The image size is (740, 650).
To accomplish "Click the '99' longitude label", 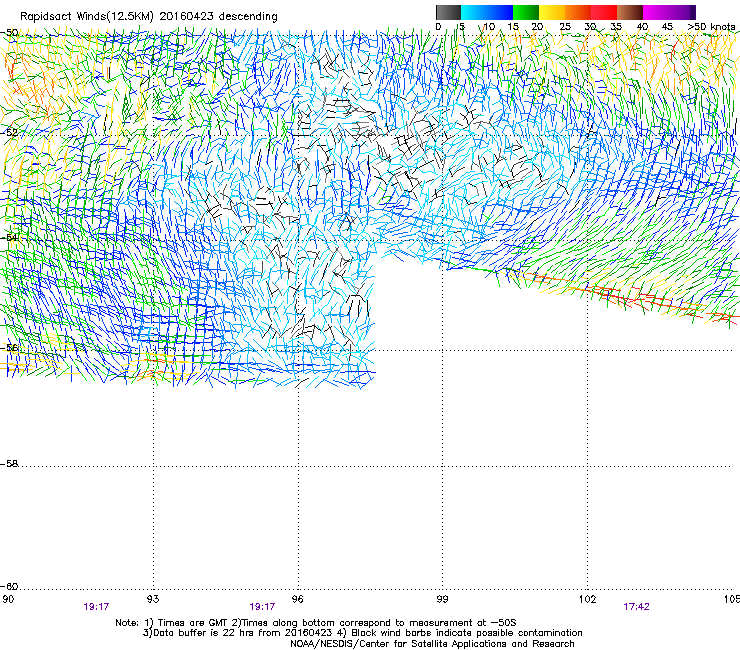I will (442, 599).
